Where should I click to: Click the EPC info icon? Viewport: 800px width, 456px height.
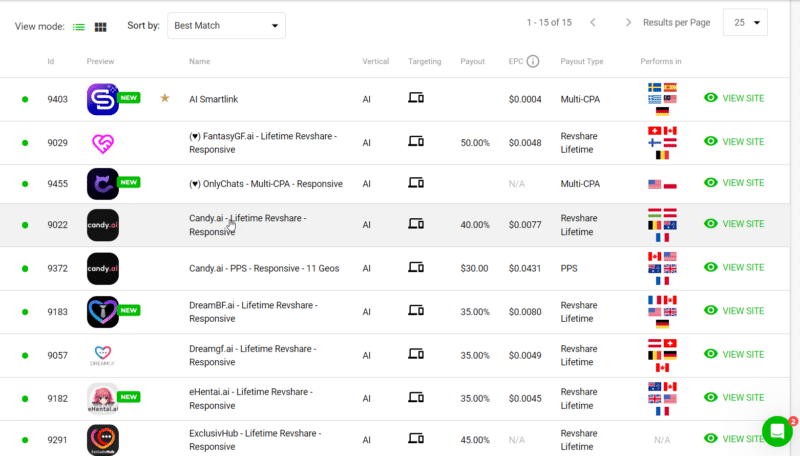pyautogui.click(x=533, y=62)
